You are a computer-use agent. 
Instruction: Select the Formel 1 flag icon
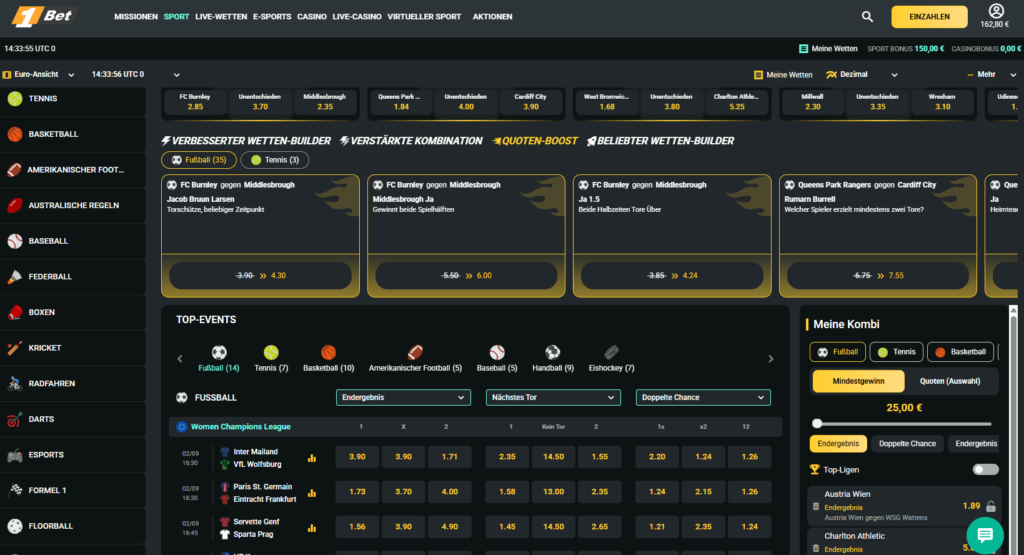15,490
